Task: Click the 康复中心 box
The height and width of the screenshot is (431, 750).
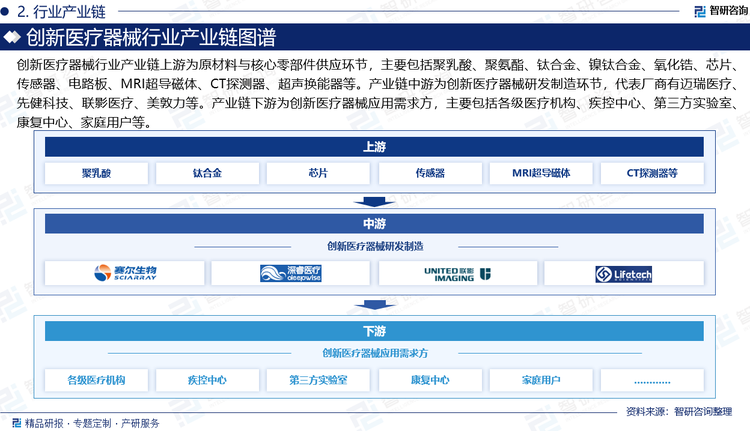Action: click(430, 380)
